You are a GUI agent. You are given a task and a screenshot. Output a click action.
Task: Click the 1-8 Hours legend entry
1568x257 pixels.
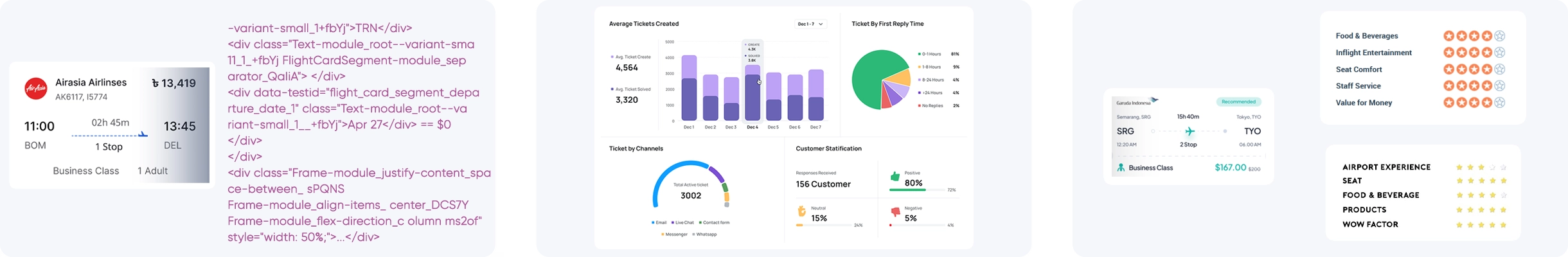pyautogui.click(x=929, y=67)
